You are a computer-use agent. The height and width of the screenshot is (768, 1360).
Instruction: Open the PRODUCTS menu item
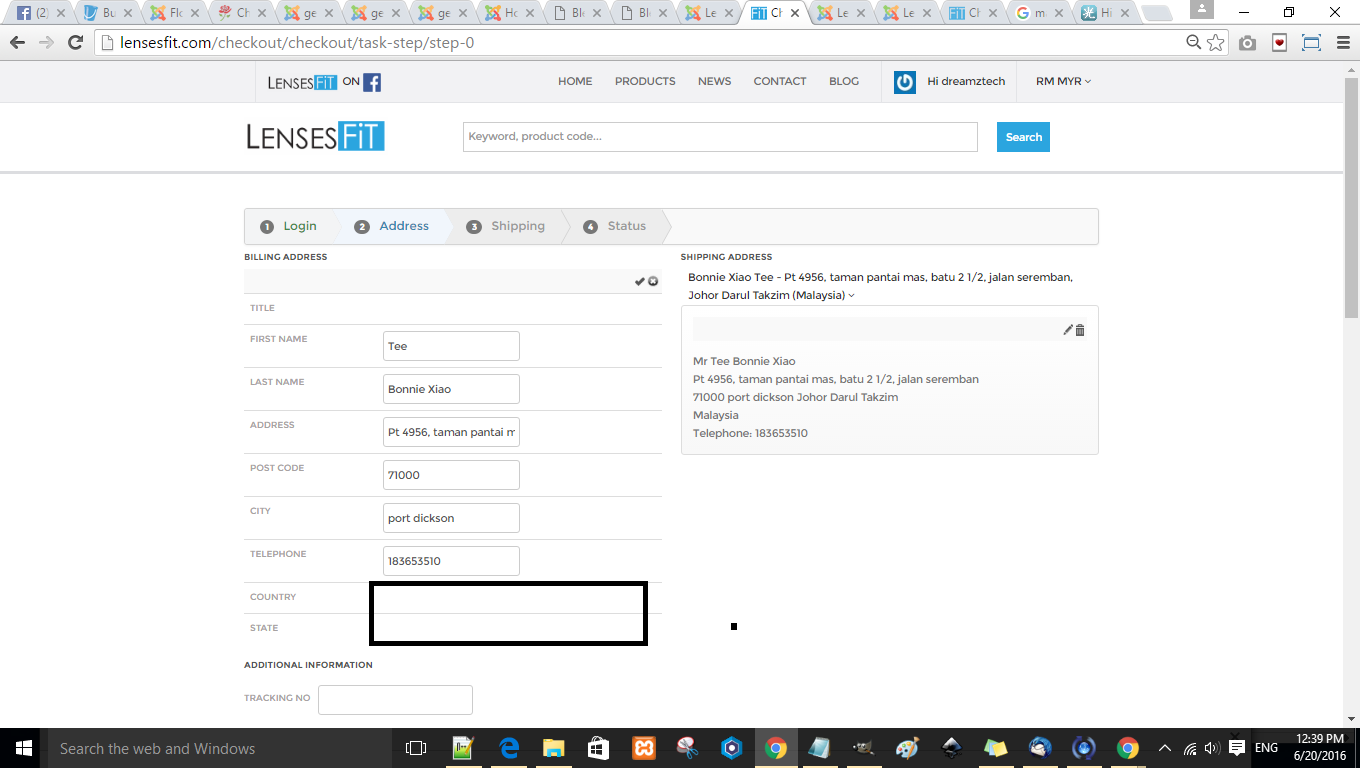645,82
